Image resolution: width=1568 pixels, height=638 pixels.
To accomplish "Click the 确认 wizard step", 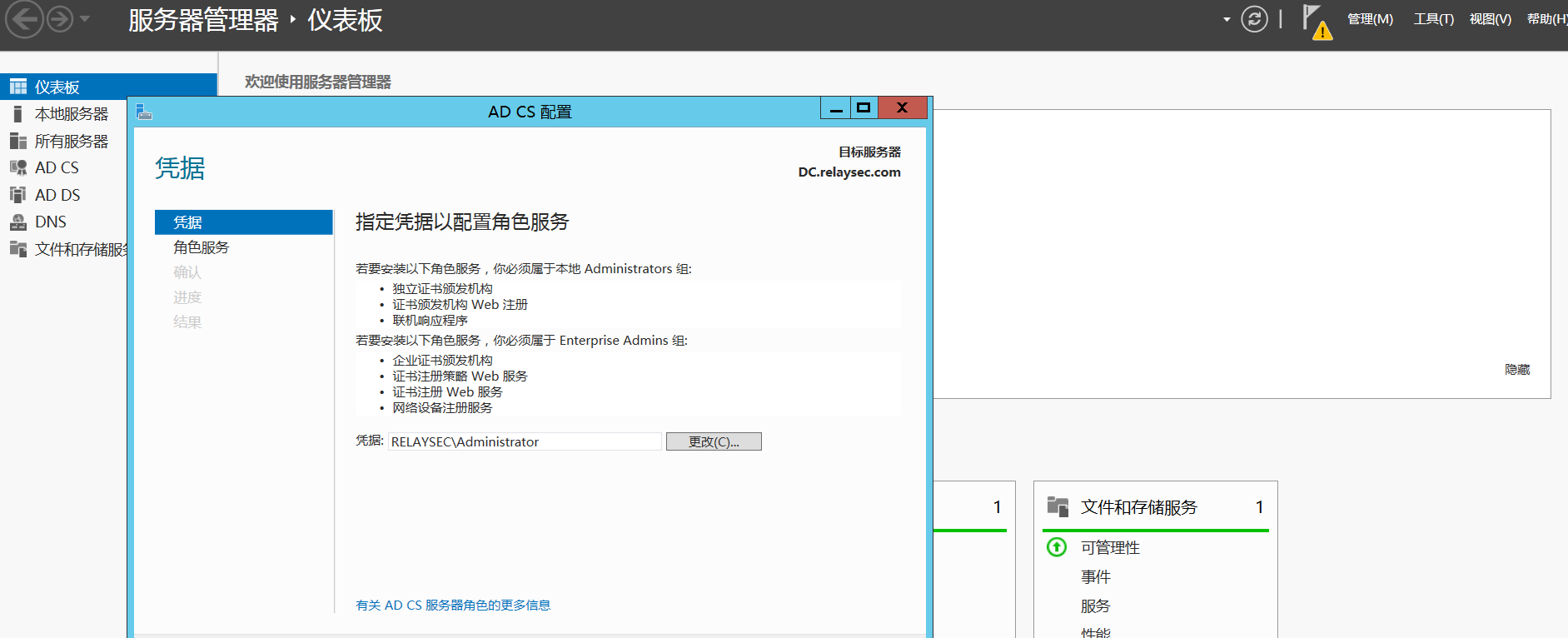I will [x=187, y=272].
